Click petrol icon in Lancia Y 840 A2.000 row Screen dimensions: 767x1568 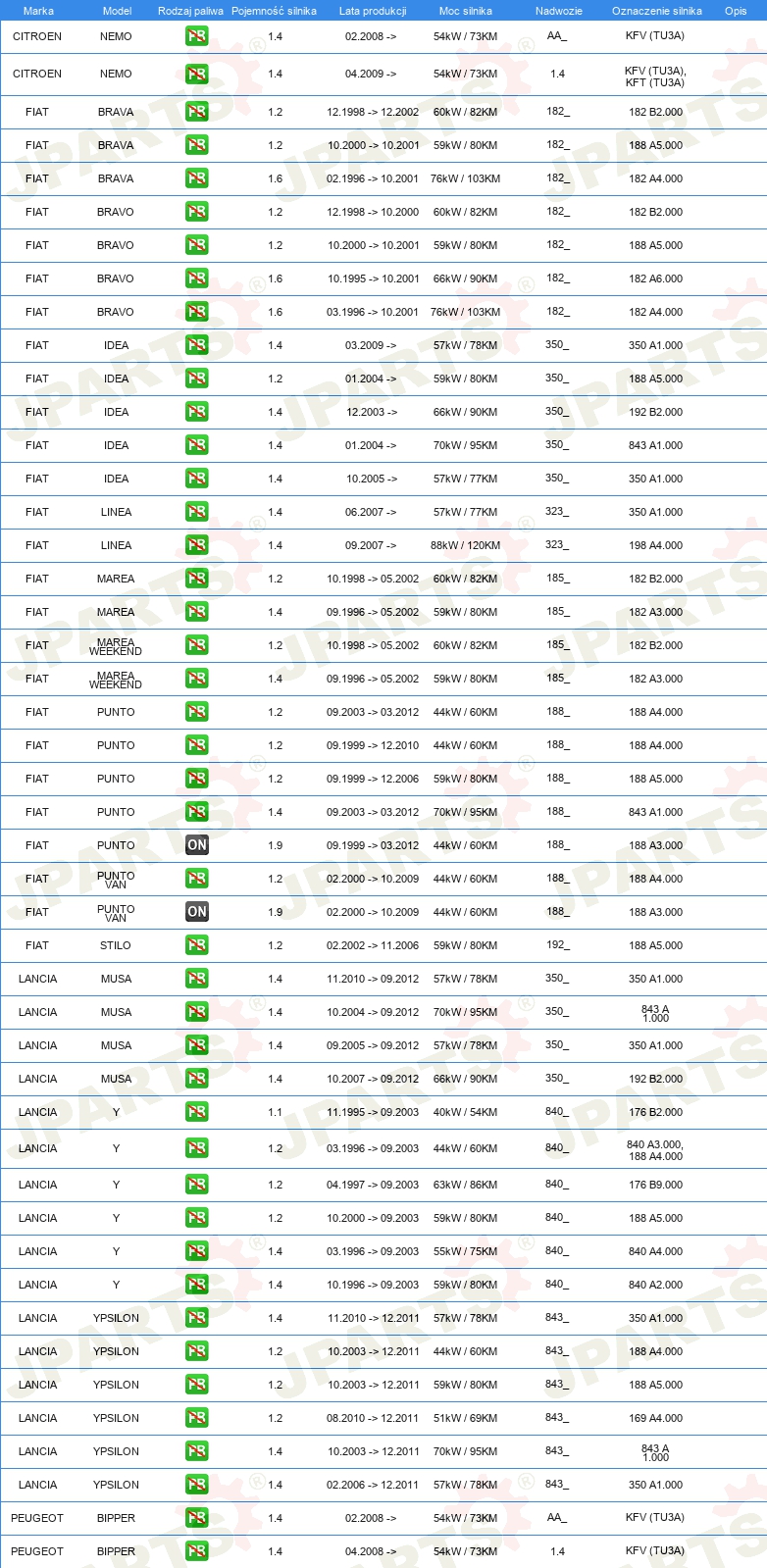point(197,1285)
